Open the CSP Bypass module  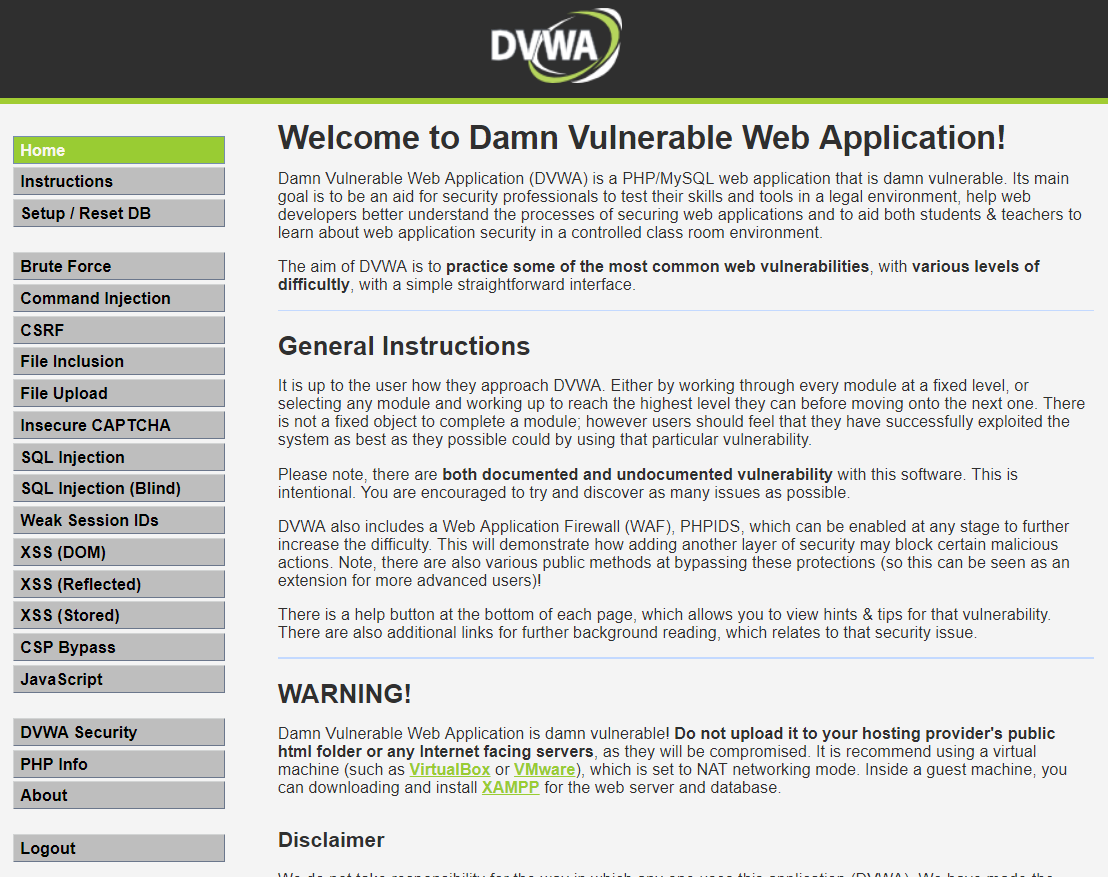(x=119, y=647)
